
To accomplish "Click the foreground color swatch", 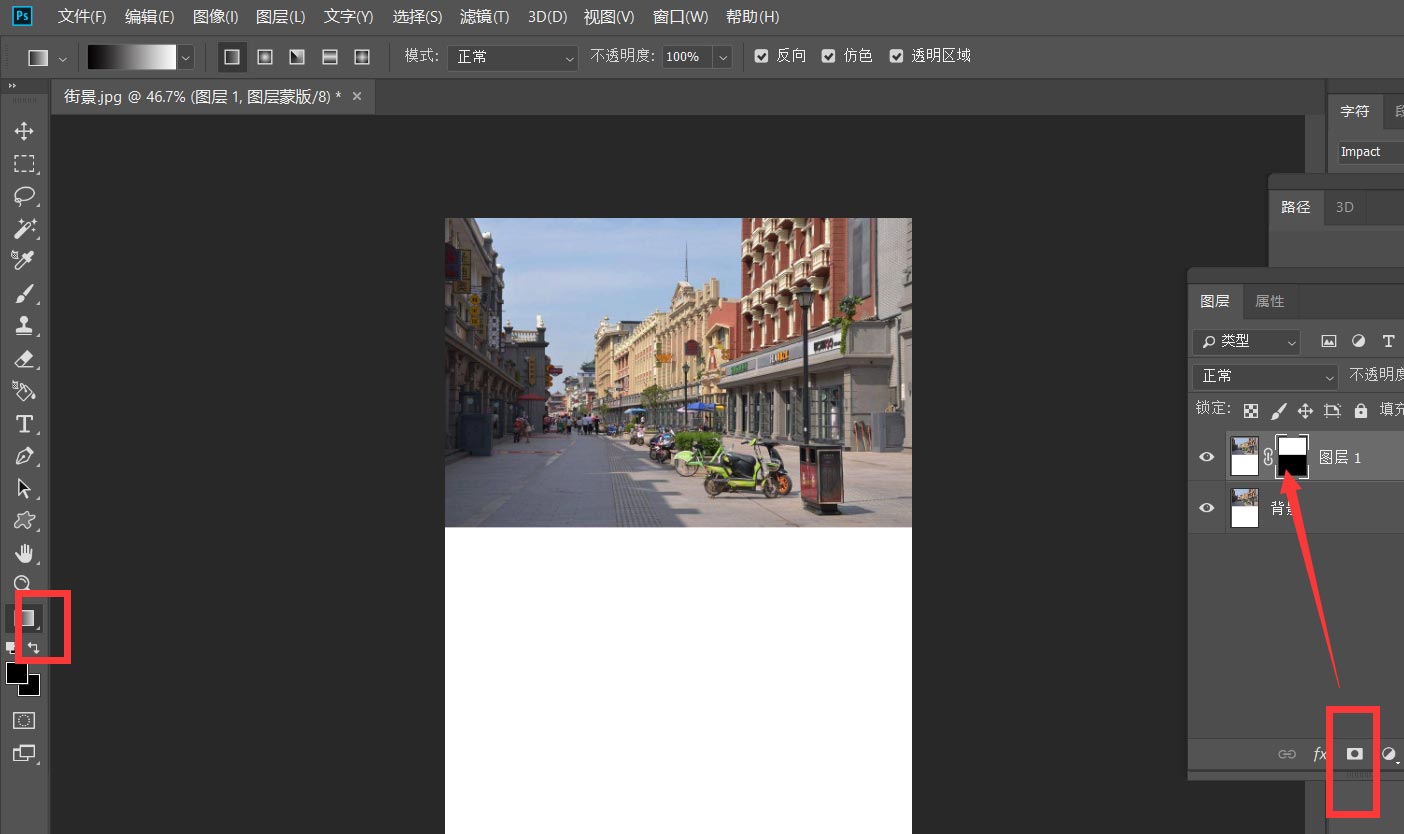I will click(x=16, y=673).
